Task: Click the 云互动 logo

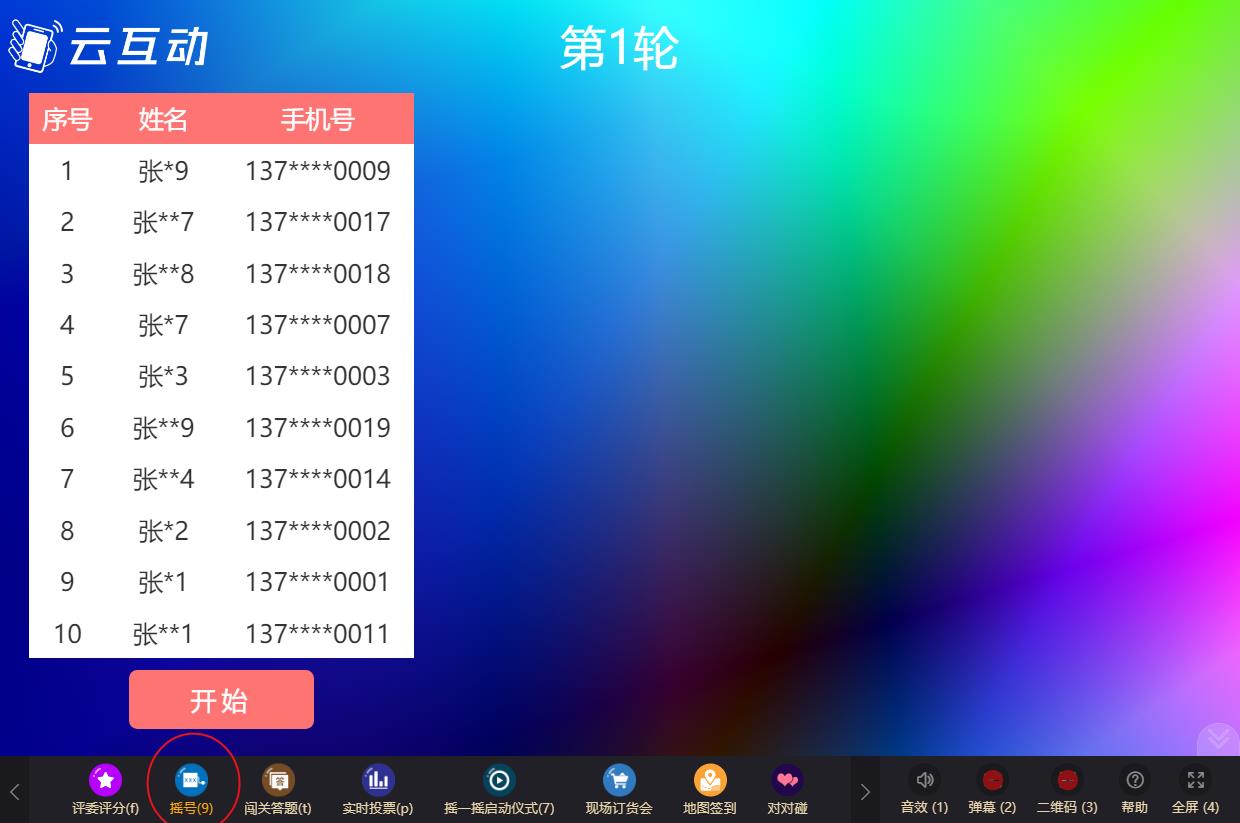Action: tap(108, 45)
